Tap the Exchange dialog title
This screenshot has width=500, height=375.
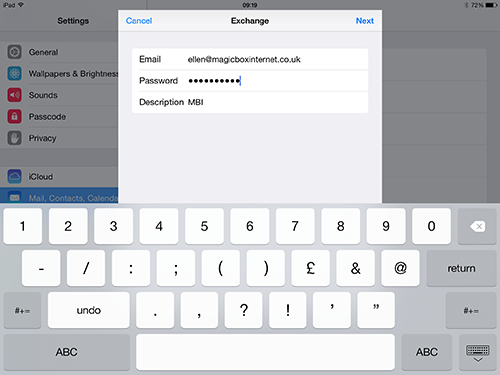click(x=250, y=21)
